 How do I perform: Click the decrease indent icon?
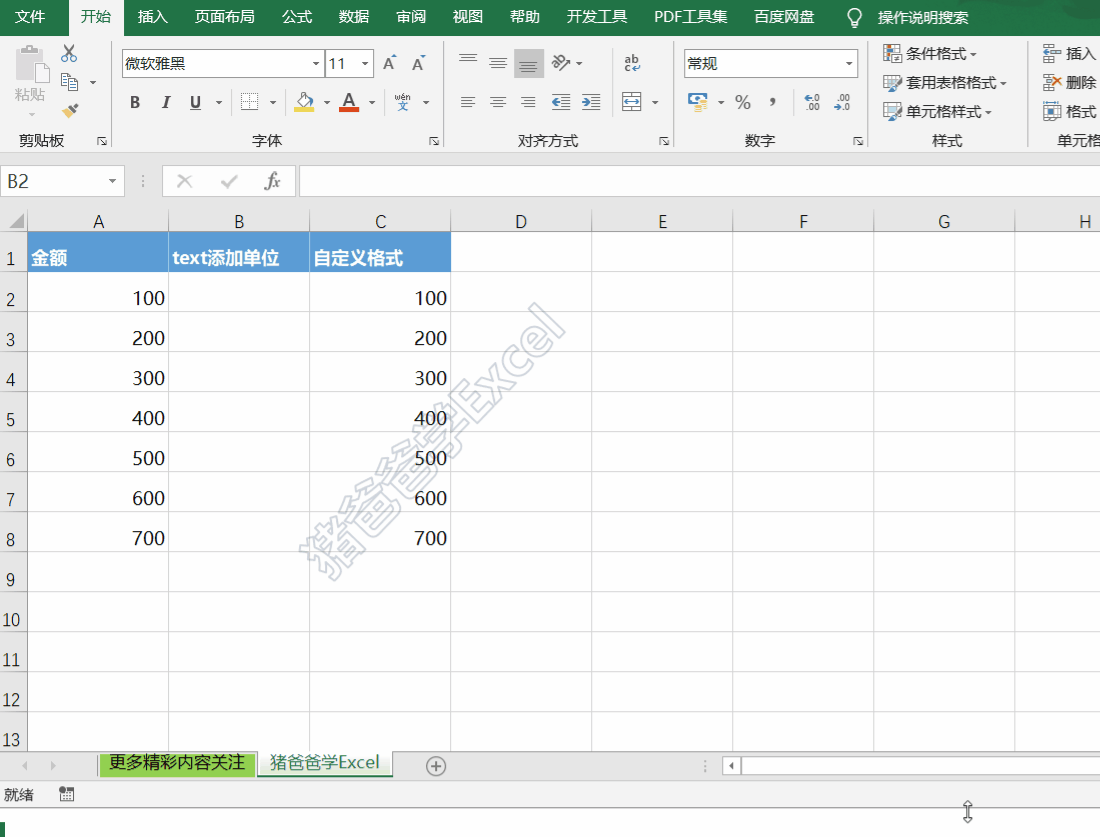point(561,102)
